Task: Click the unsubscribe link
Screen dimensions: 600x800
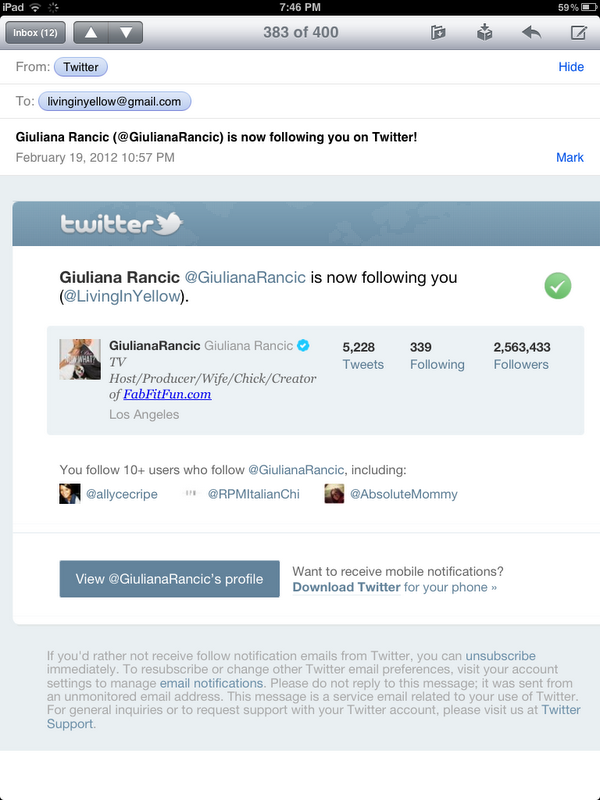Action: [x=501, y=656]
